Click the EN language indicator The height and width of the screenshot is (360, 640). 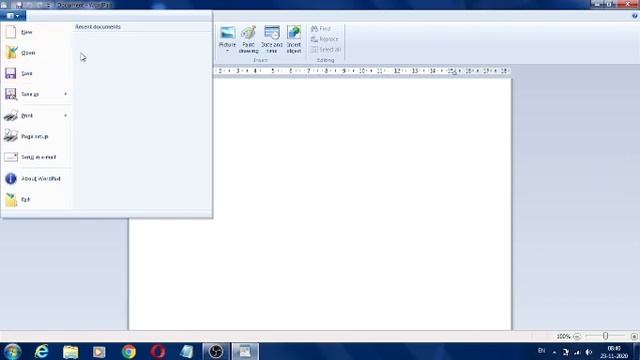coord(542,351)
